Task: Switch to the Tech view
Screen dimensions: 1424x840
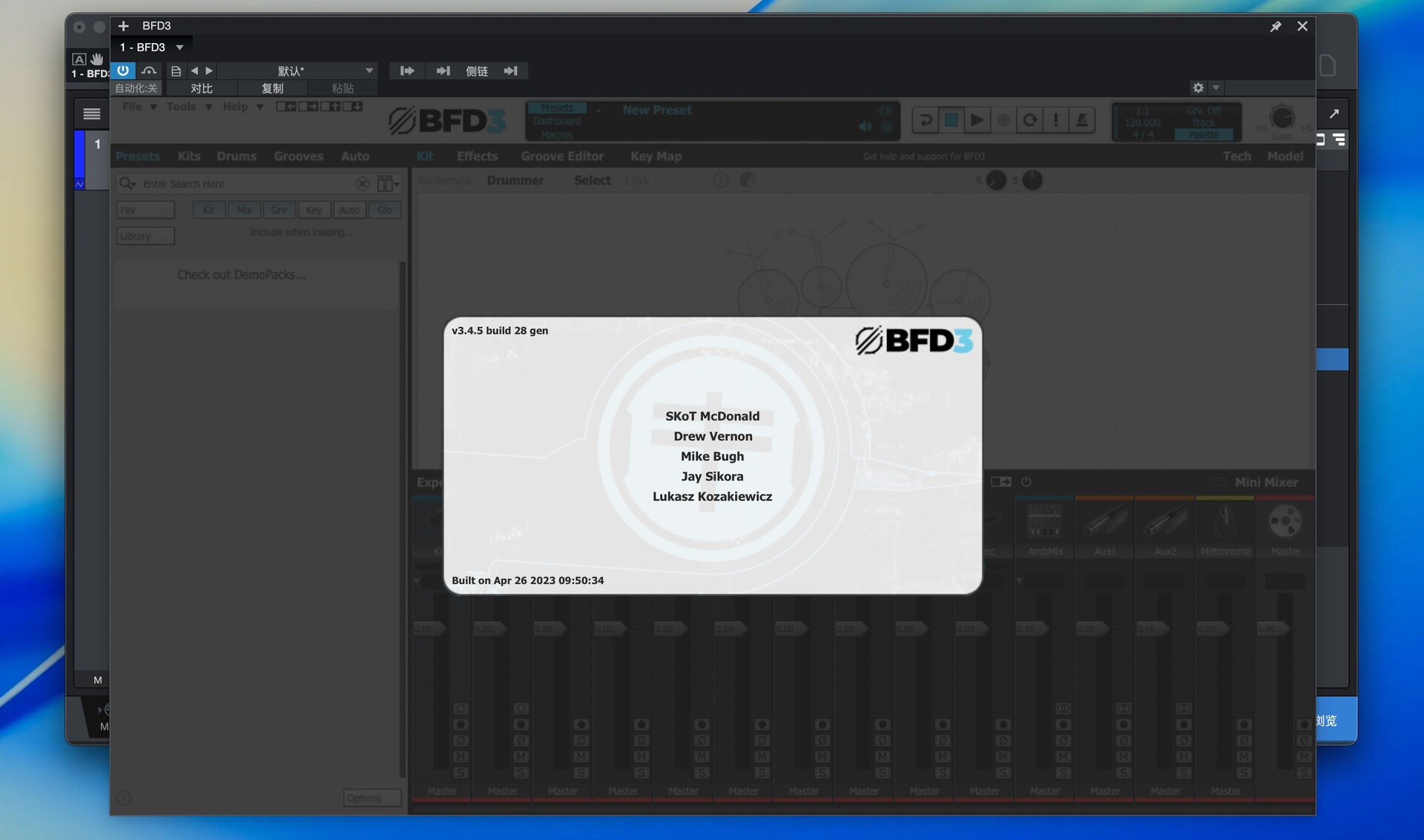Action: pyautogui.click(x=1236, y=156)
